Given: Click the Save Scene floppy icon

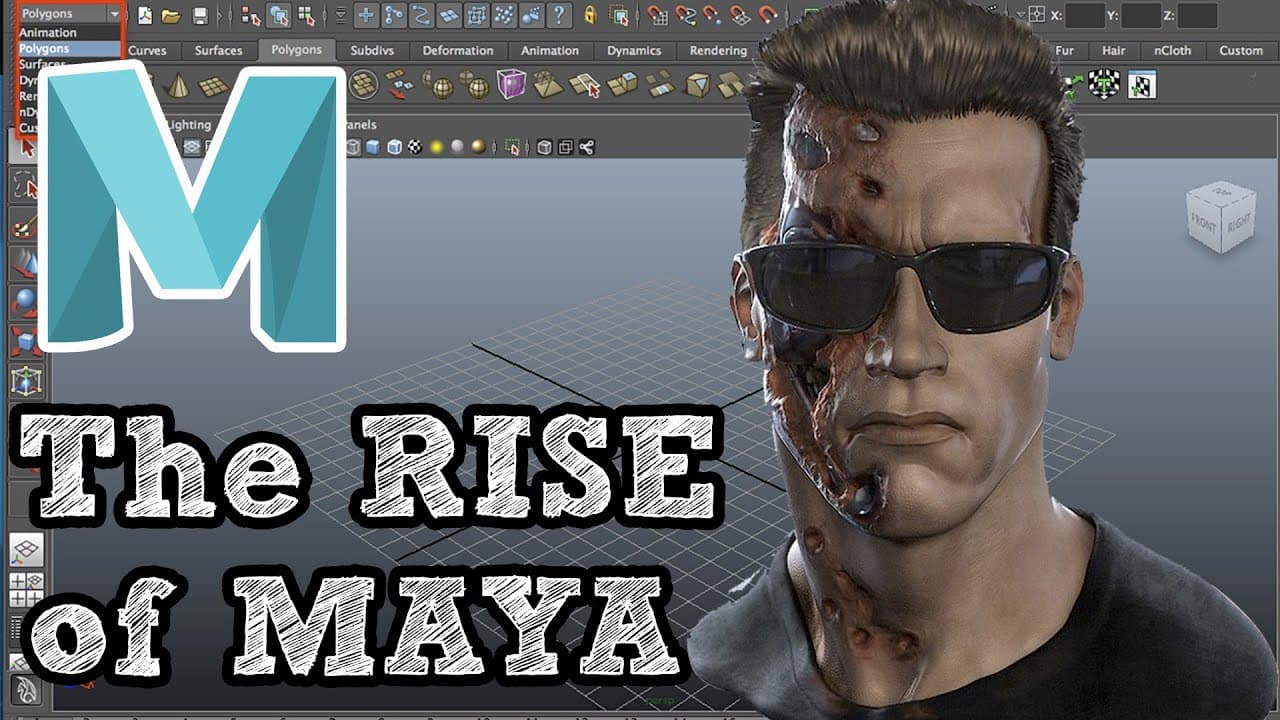Looking at the screenshot, I should (x=200, y=15).
